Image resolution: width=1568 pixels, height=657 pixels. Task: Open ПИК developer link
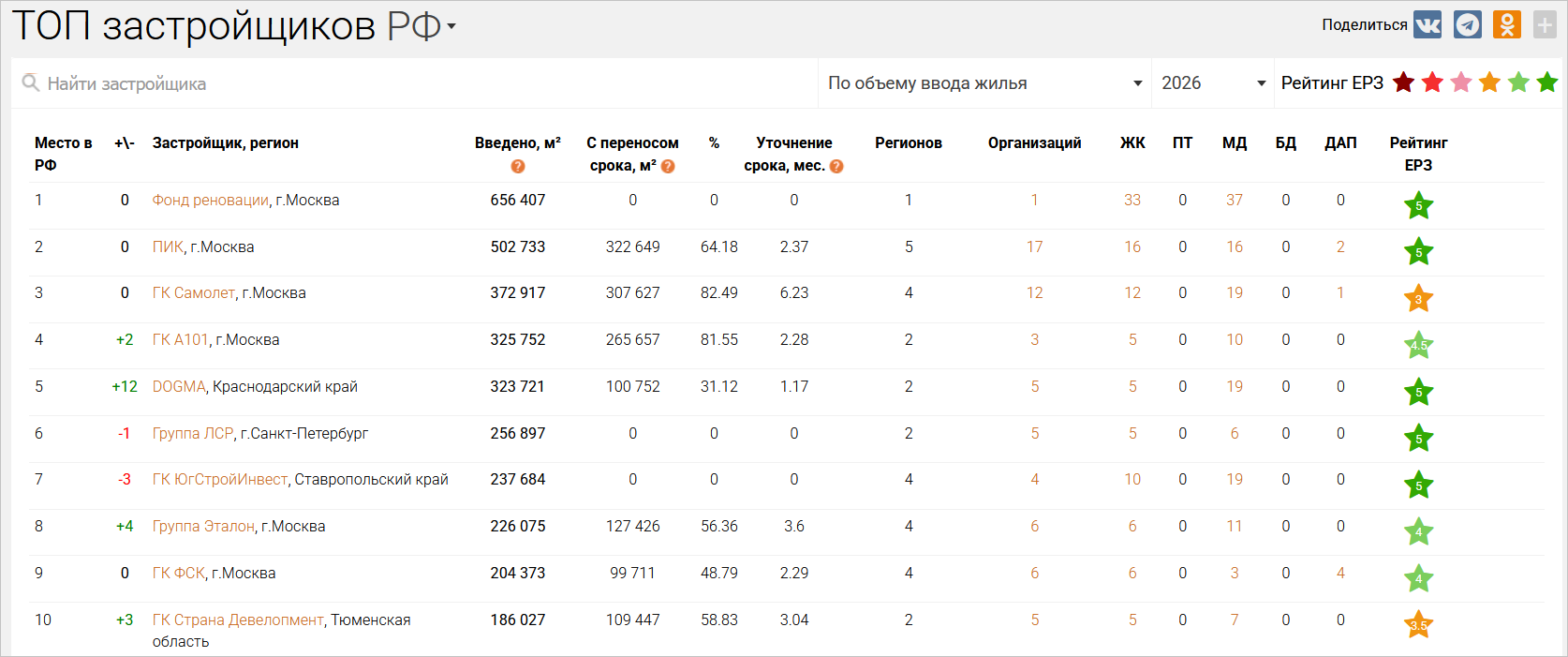point(168,246)
